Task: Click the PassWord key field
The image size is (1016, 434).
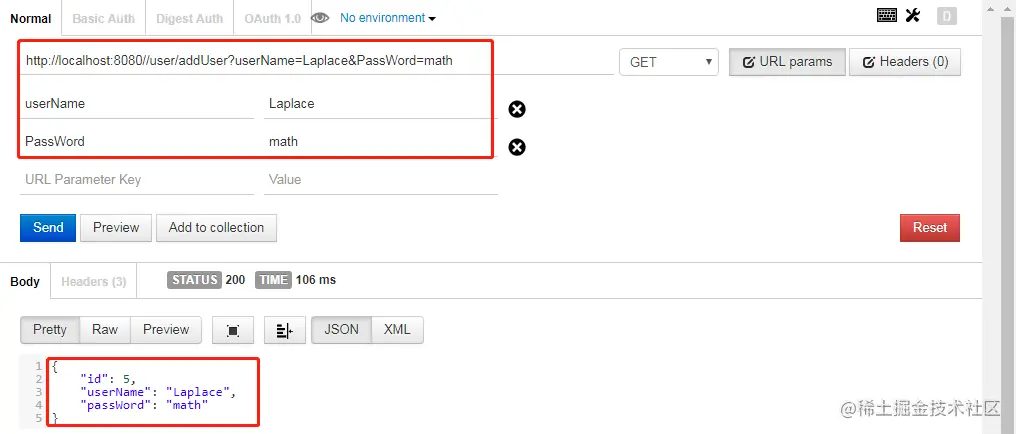Action: (x=137, y=141)
